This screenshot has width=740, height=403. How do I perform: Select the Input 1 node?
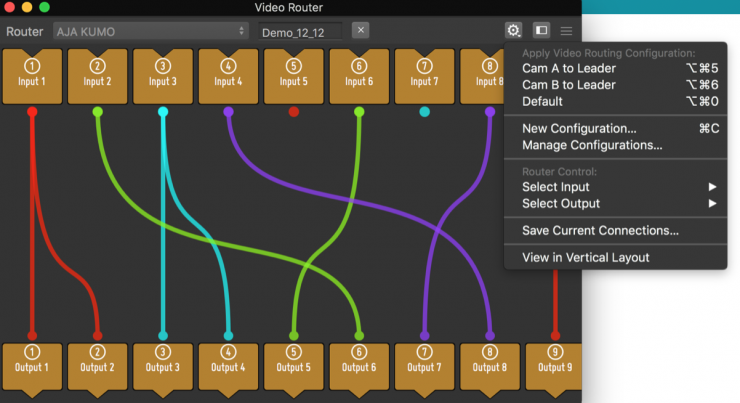pyautogui.click(x=32, y=75)
